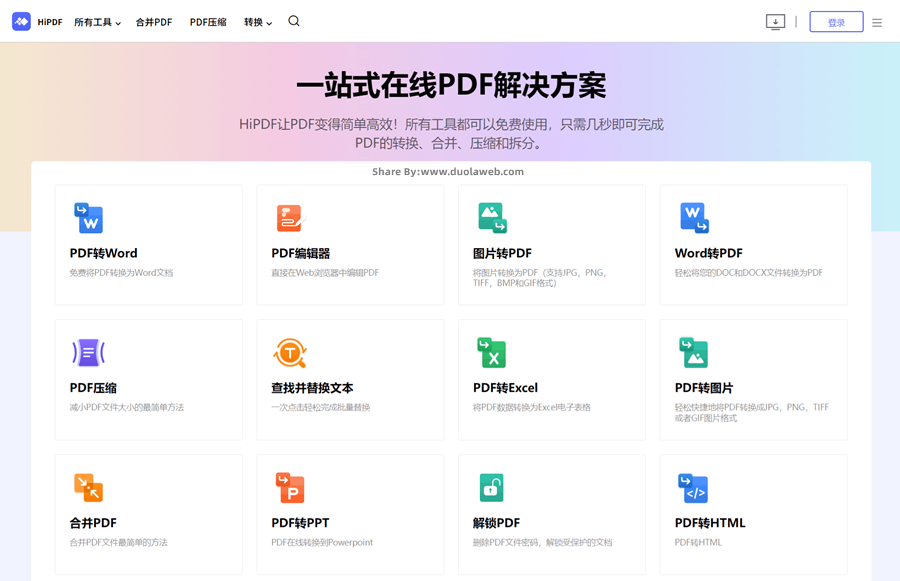Image resolution: width=900 pixels, height=581 pixels.
Task: Open the 合并PDF card title
Action: point(93,523)
